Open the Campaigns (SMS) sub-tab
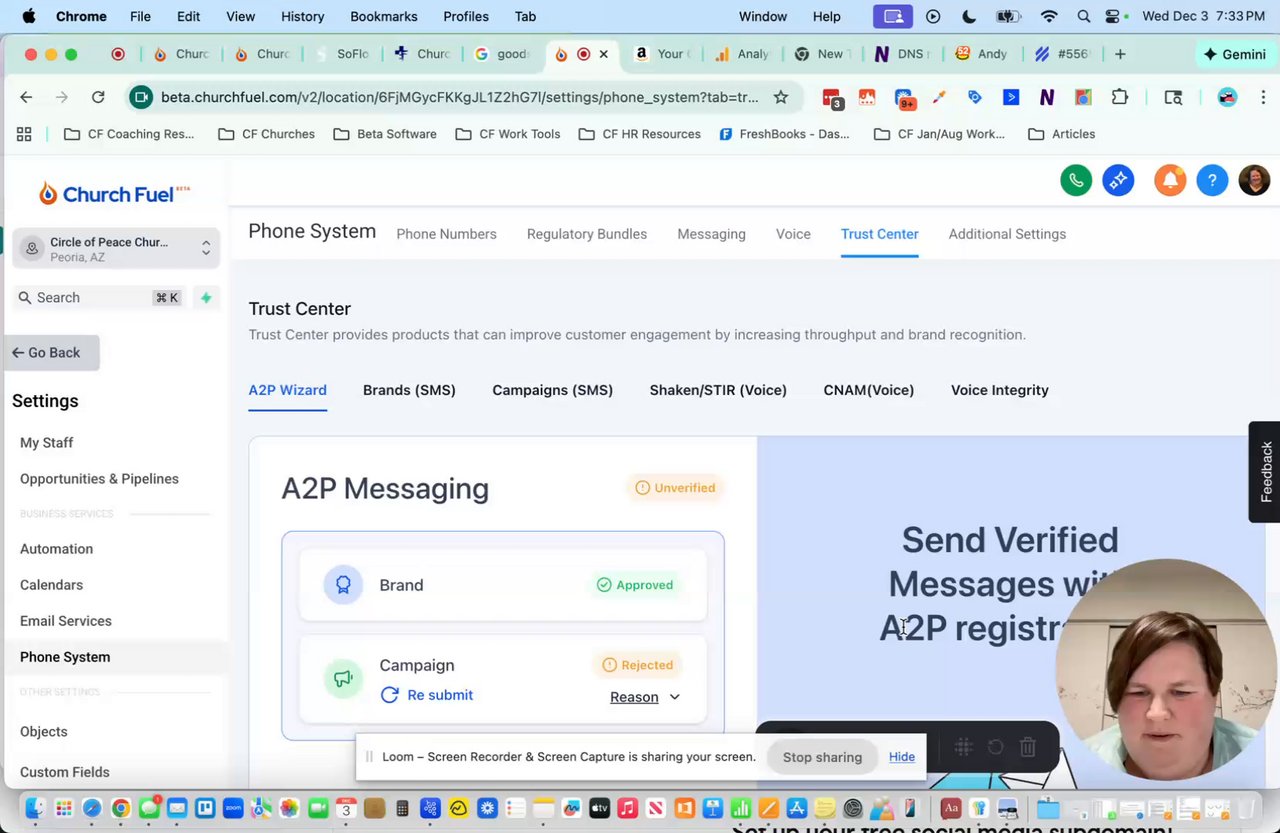Screen dimensions: 1280x833 [552, 390]
